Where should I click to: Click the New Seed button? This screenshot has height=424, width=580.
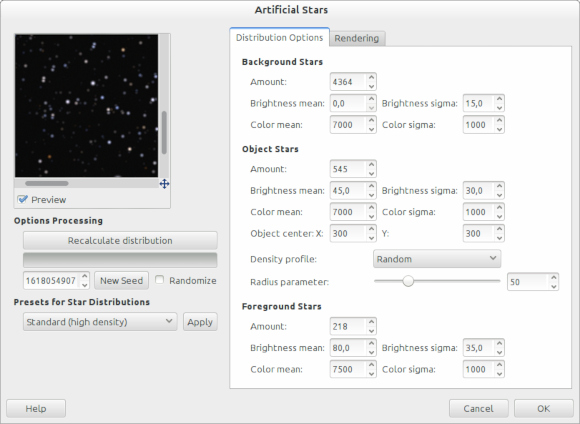tap(121, 280)
